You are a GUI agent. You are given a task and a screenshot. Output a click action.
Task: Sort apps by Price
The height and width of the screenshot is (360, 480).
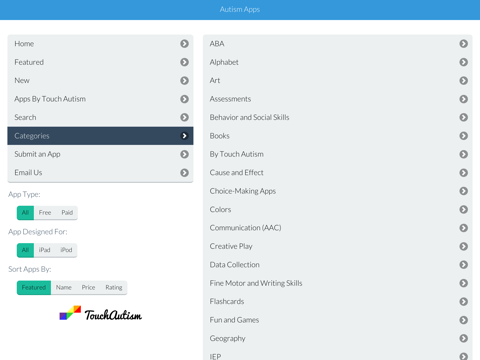(x=88, y=287)
